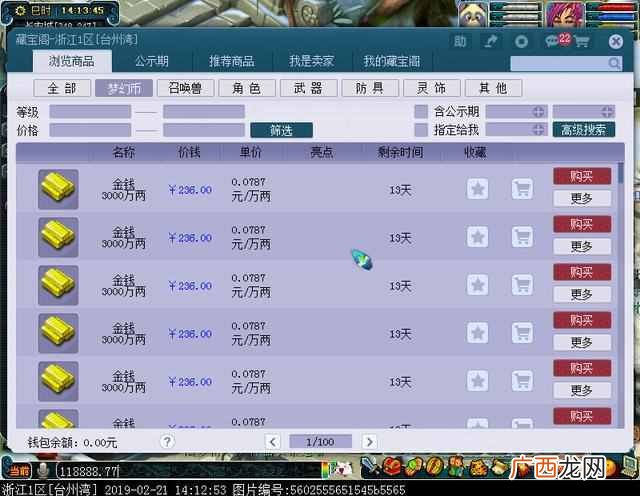The width and height of the screenshot is (640, 496).
Task: Sort by 剩余时间 column header
Action: (x=400, y=152)
